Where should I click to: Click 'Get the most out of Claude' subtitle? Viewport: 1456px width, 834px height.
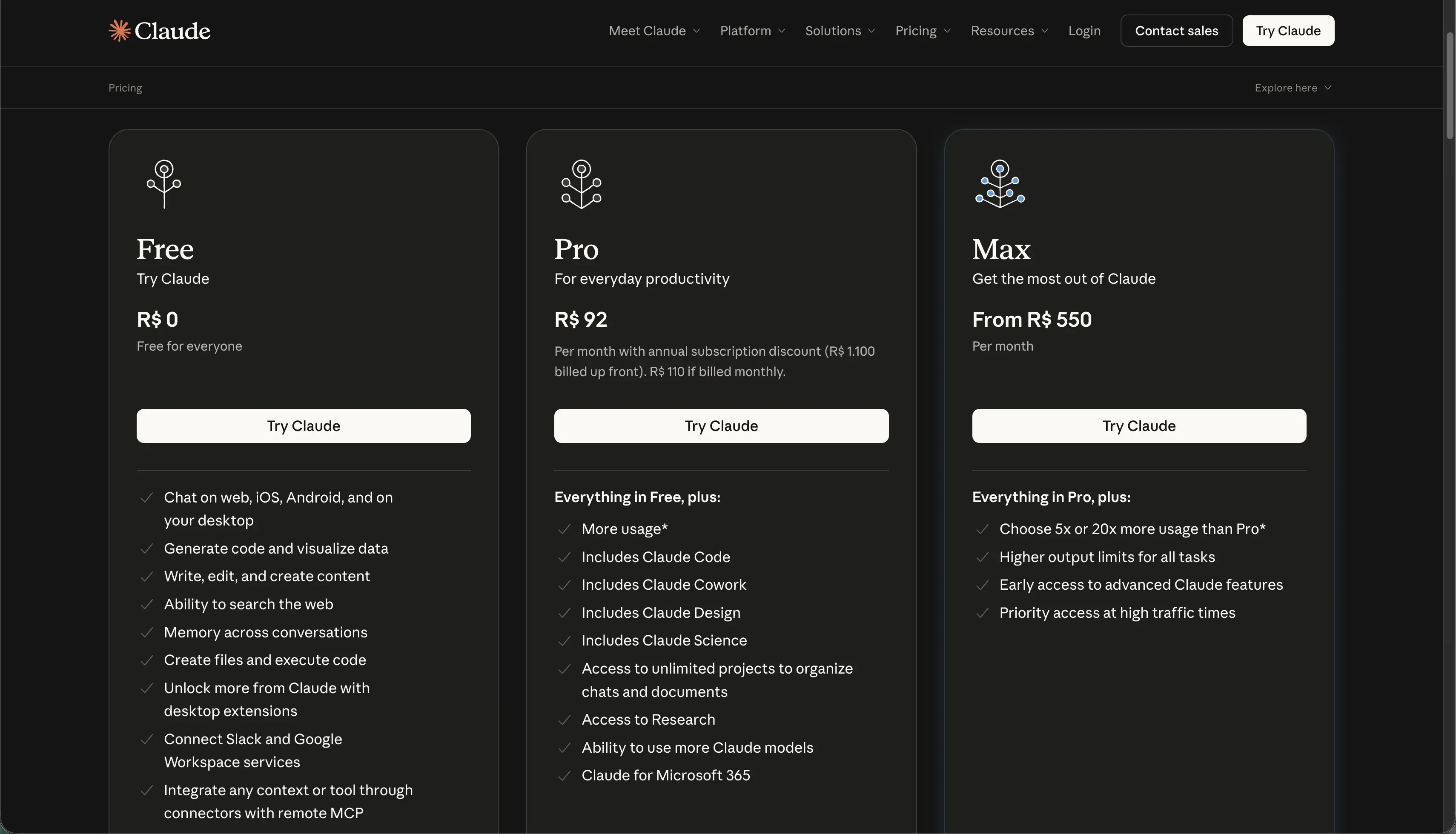click(x=1064, y=279)
